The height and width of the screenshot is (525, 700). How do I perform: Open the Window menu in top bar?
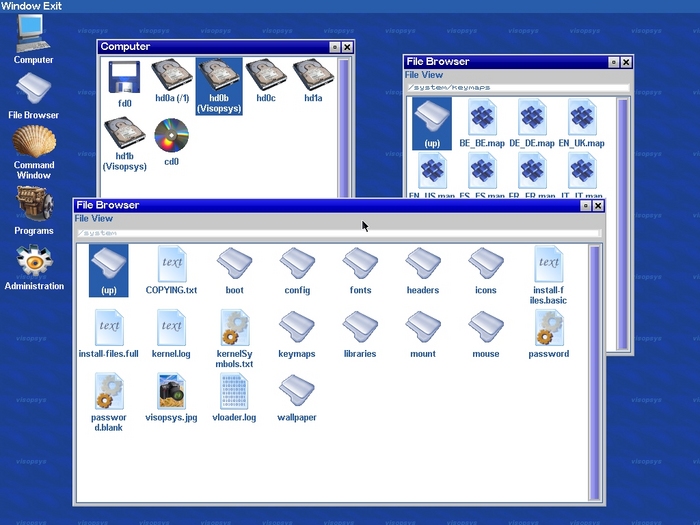(19, 6)
